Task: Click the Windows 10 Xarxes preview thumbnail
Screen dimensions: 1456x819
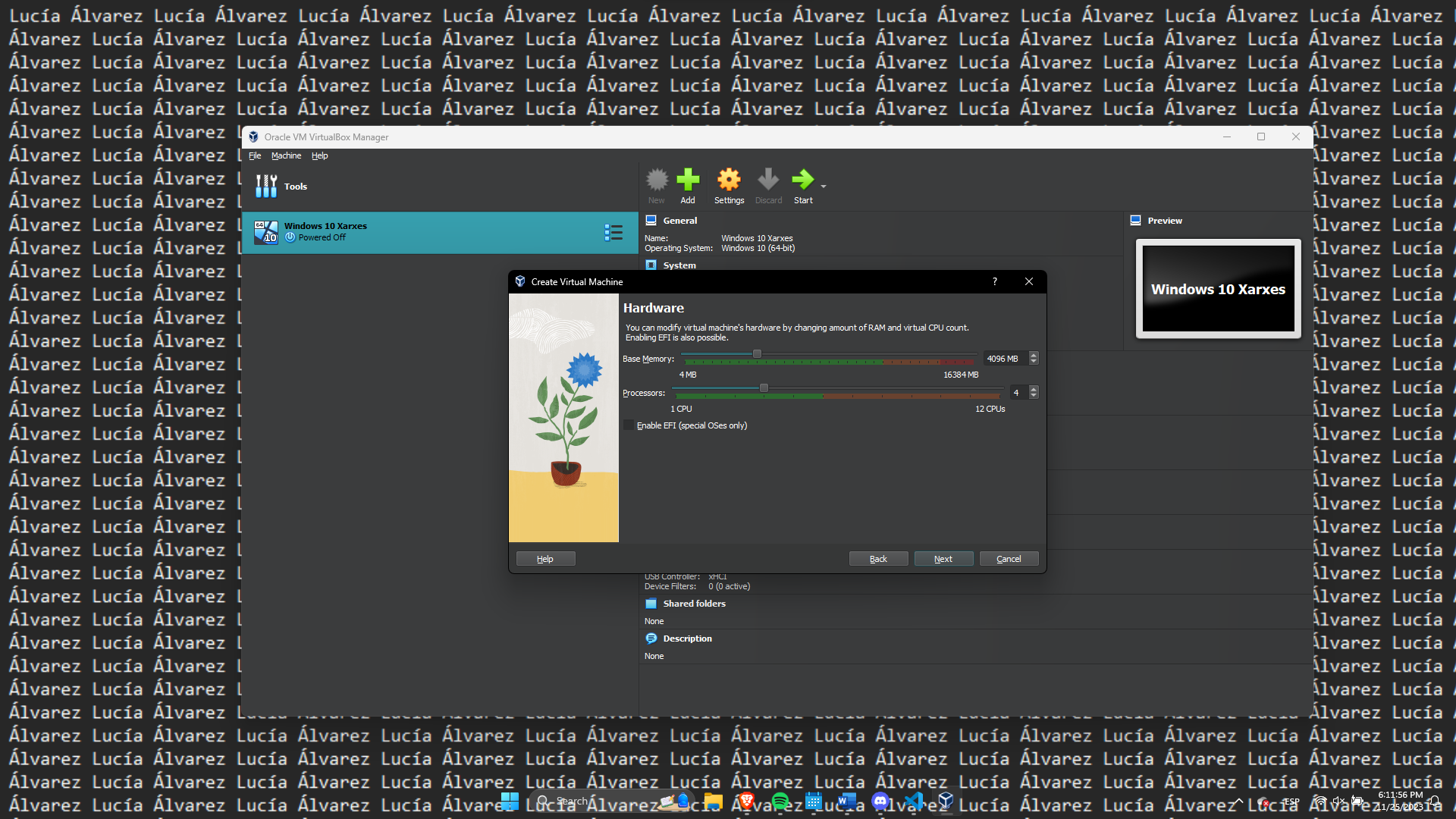Action: pyautogui.click(x=1218, y=289)
